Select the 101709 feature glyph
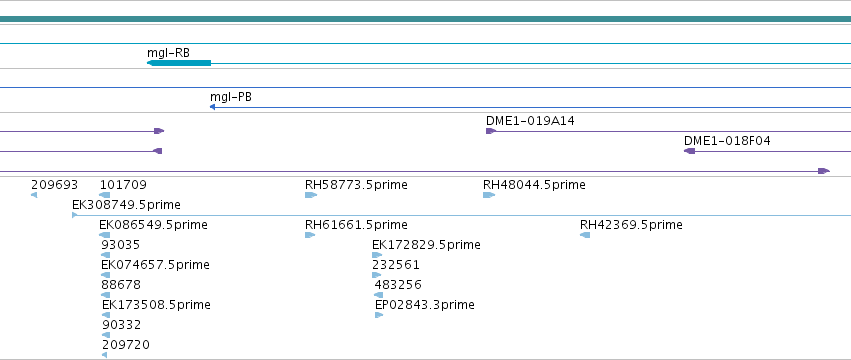This screenshot has height=360, width=851. (105, 195)
